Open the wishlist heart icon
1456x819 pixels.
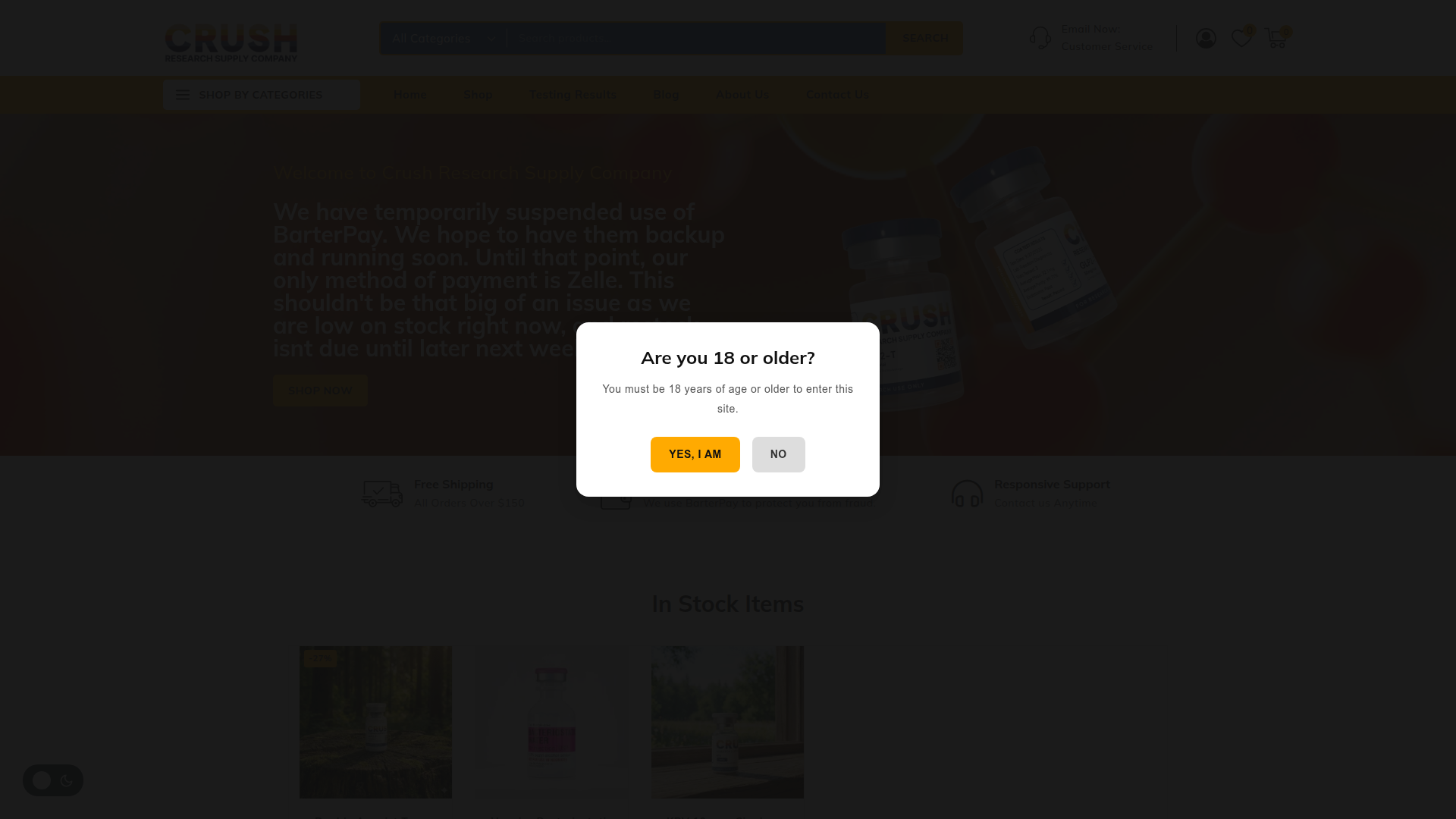1241,38
